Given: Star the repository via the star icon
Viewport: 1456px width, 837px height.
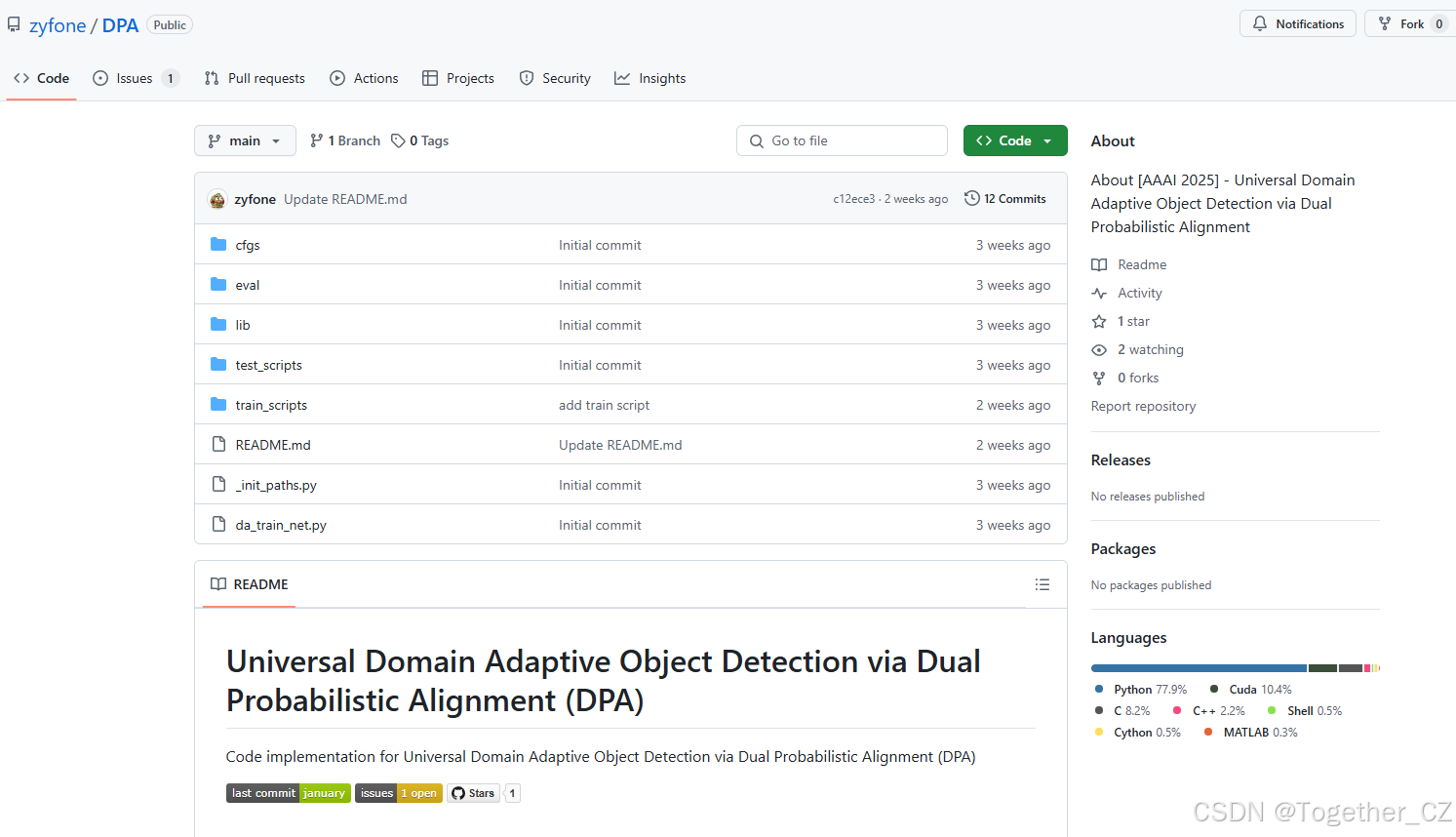Looking at the screenshot, I should pos(1099,320).
